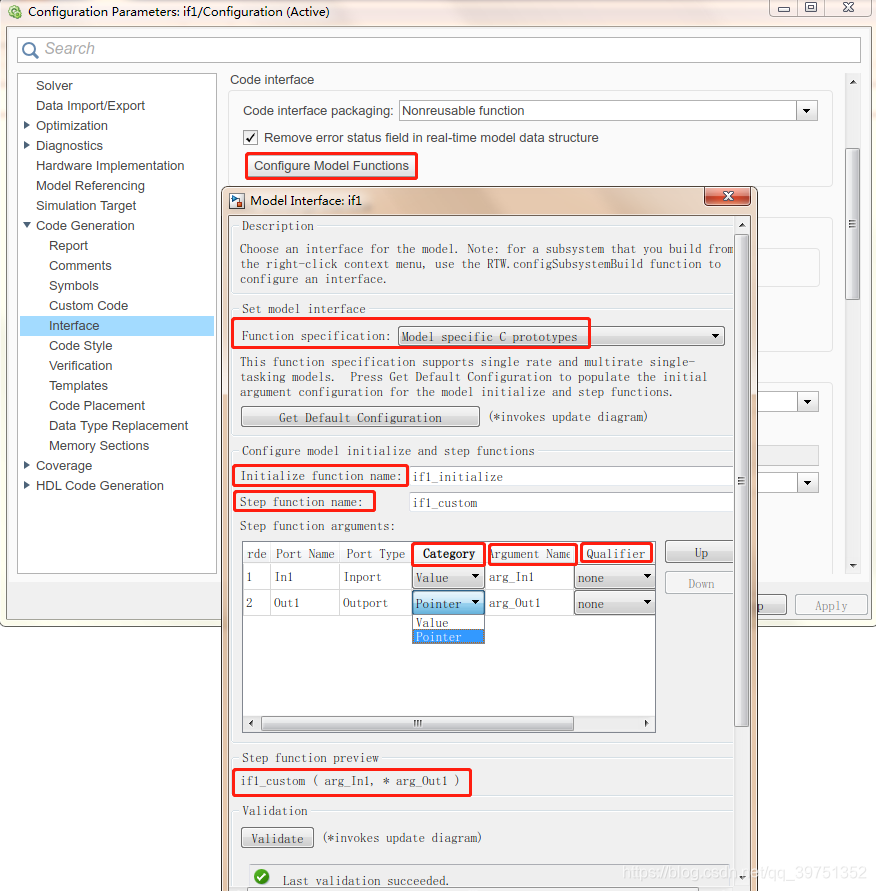
Task: Click the Up button for step arguments
Action: tap(699, 553)
